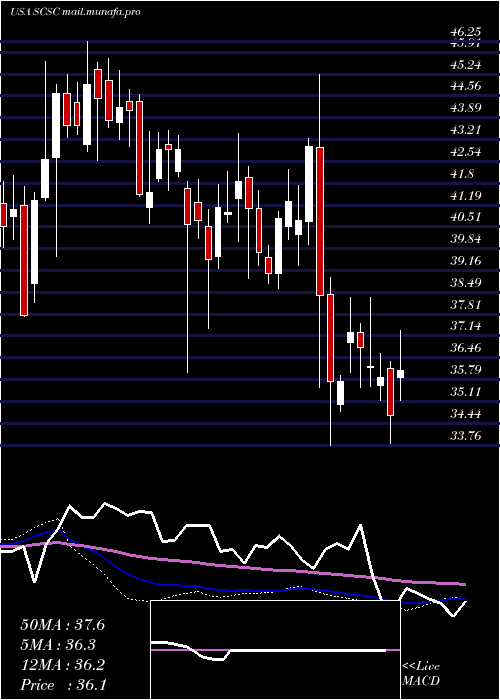
Task: Click the 43.89 price level label
Action: click(x=466, y=108)
